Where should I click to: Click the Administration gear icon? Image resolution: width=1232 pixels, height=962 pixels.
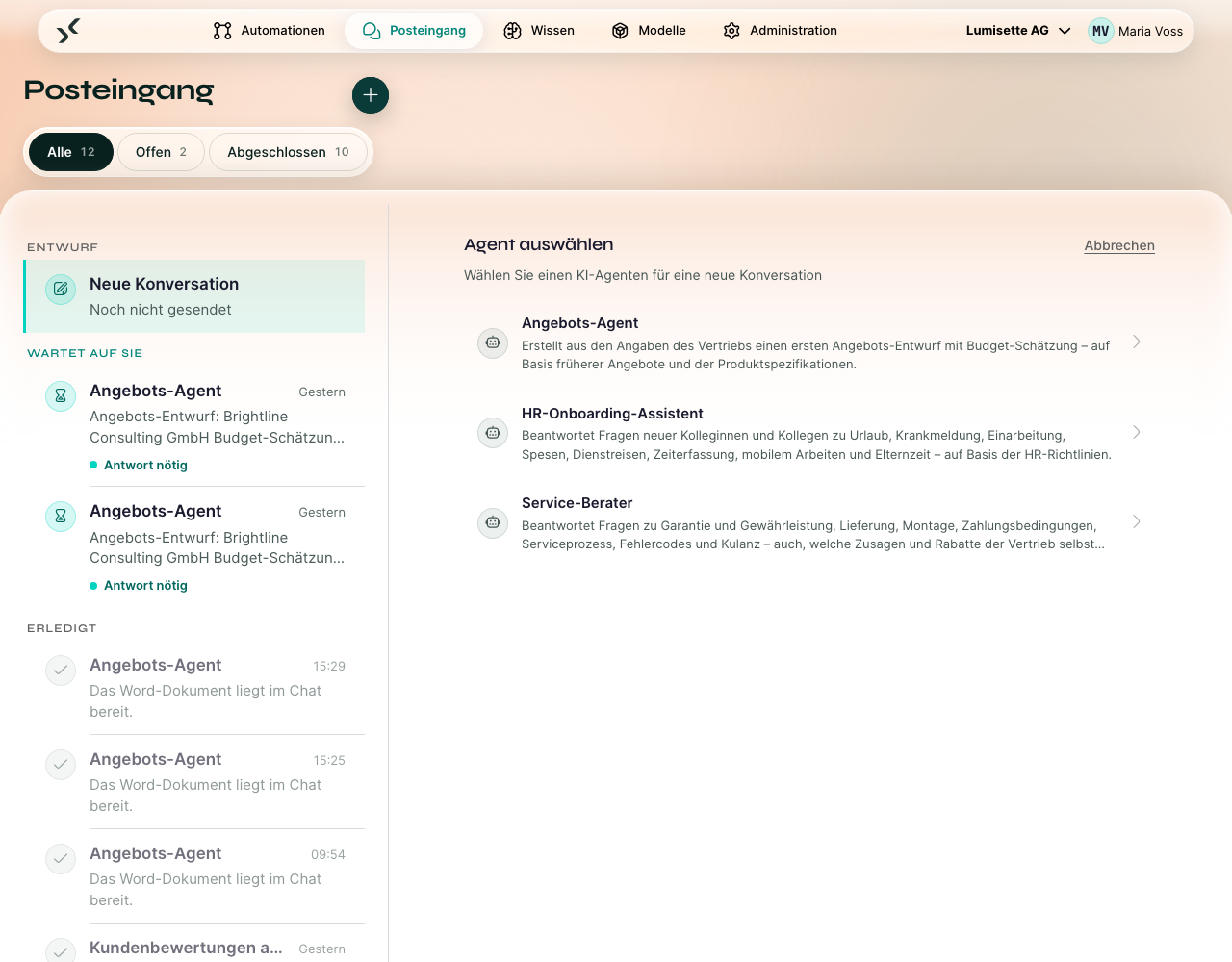731,31
